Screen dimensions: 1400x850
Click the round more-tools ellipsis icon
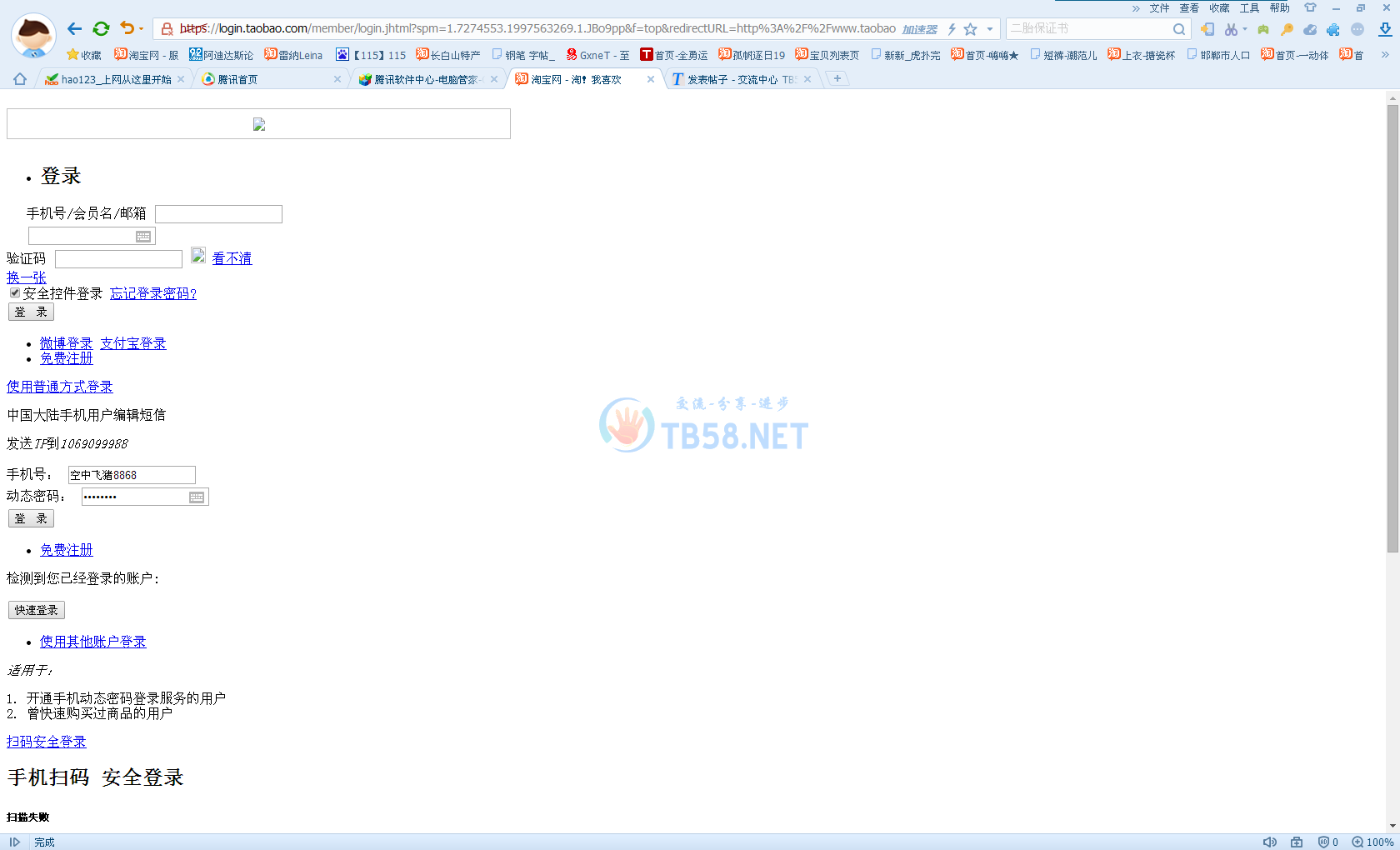(x=1357, y=29)
